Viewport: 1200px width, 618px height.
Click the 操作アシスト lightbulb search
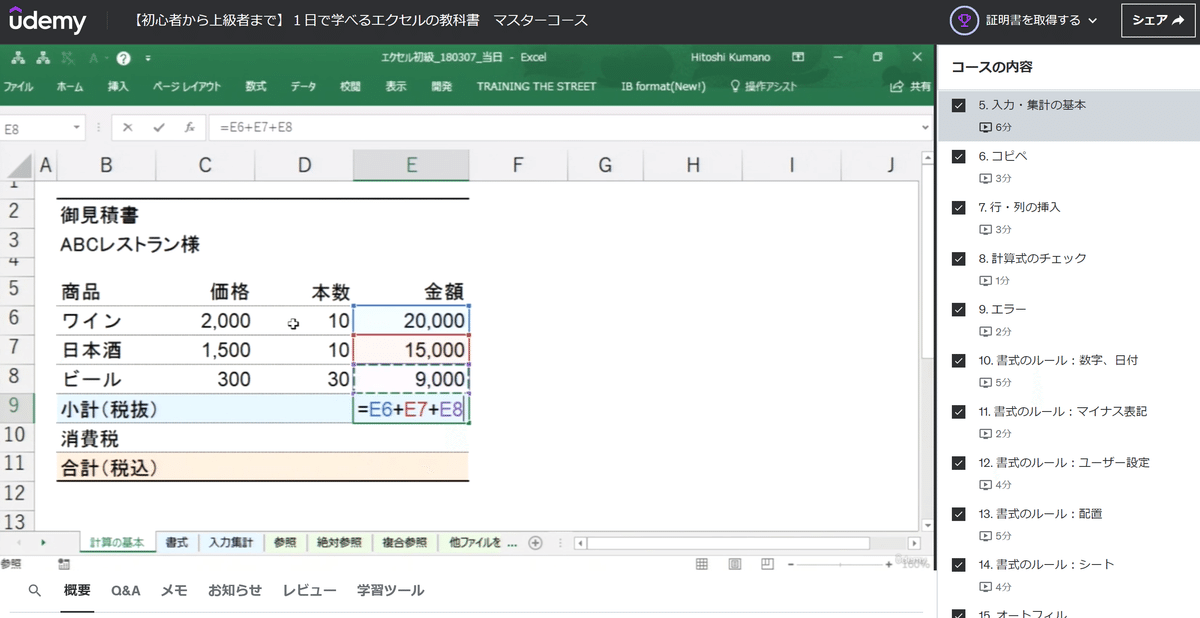coord(764,86)
